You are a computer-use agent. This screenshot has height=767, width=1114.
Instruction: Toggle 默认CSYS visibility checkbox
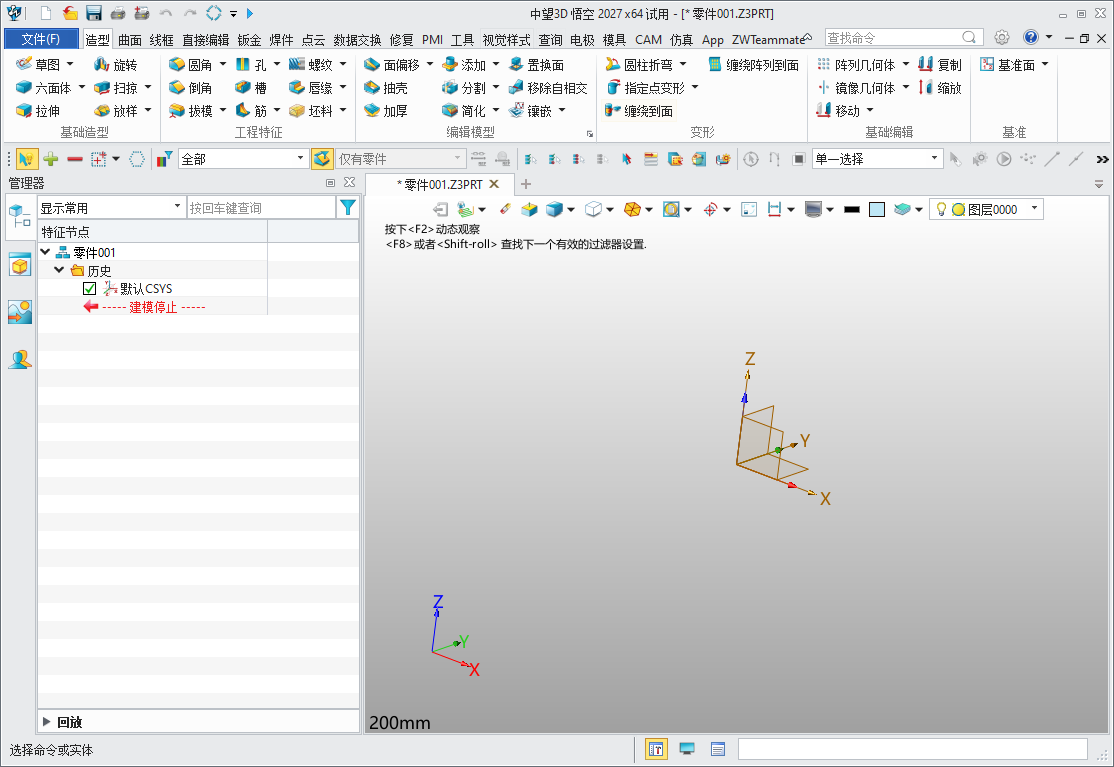click(x=90, y=288)
